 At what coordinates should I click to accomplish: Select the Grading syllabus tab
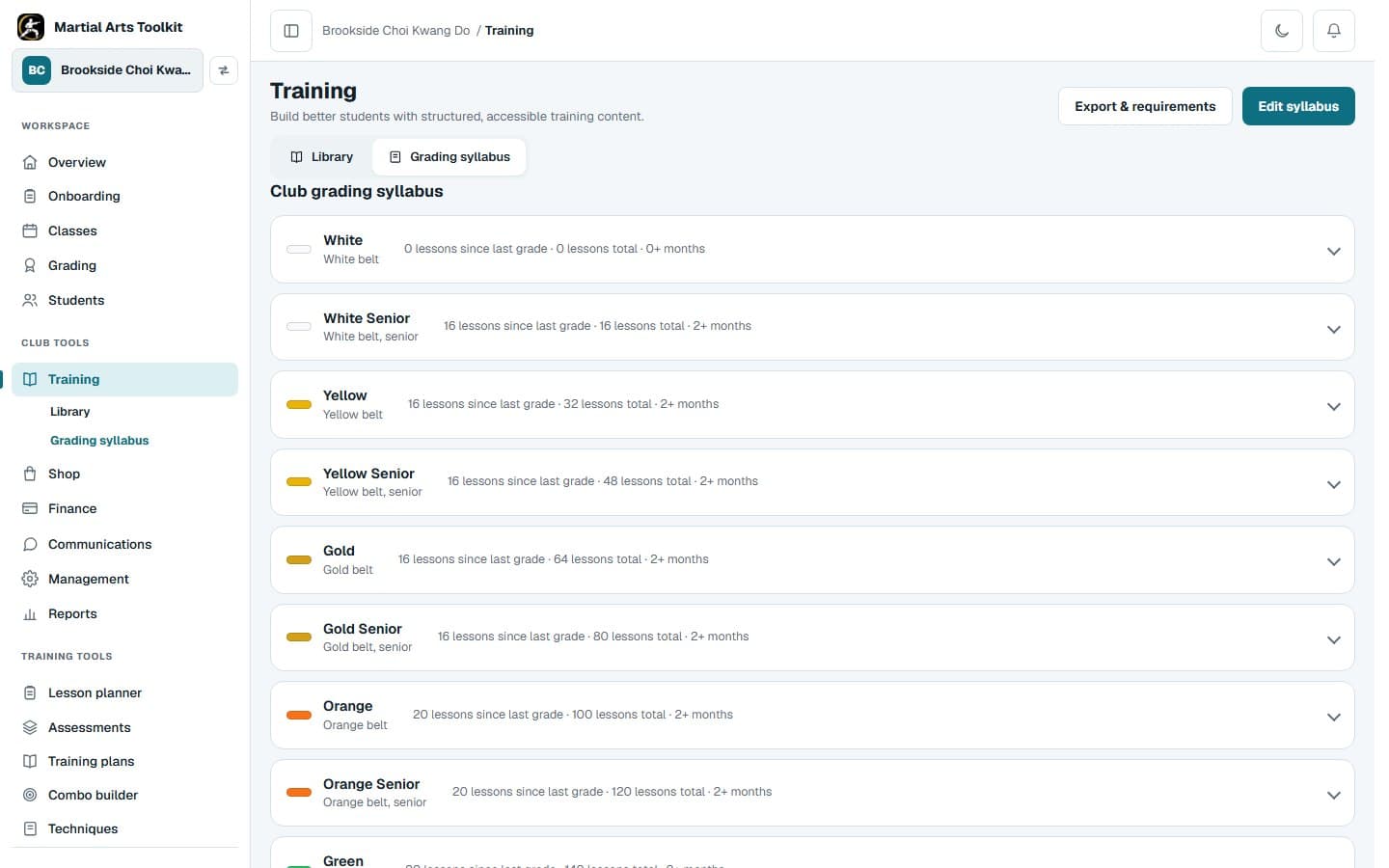coord(449,157)
